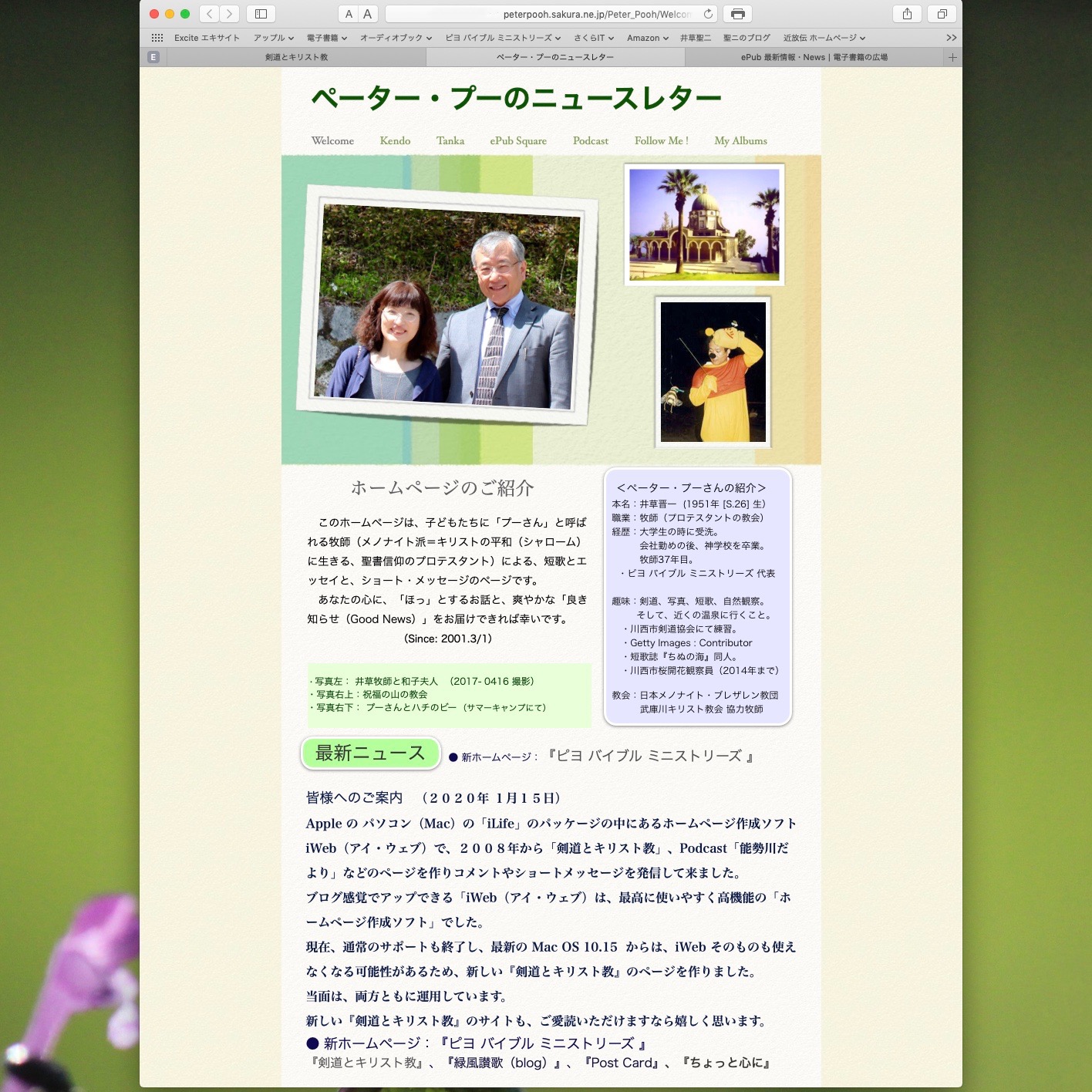Open the Share menu
Image resolution: width=1092 pixels, height=1092 pixels.
(x=907, y=14)
